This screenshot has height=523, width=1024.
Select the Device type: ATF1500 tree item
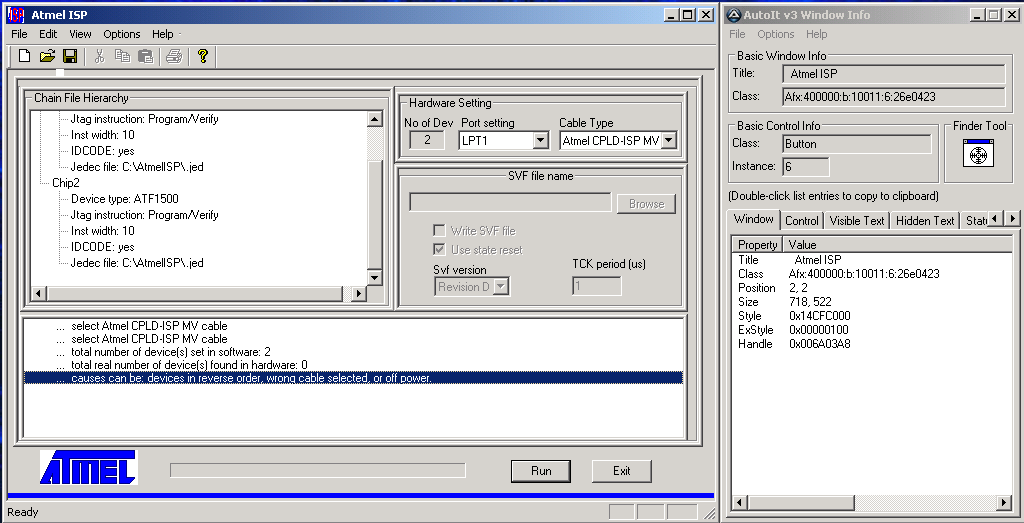(125, 198)
